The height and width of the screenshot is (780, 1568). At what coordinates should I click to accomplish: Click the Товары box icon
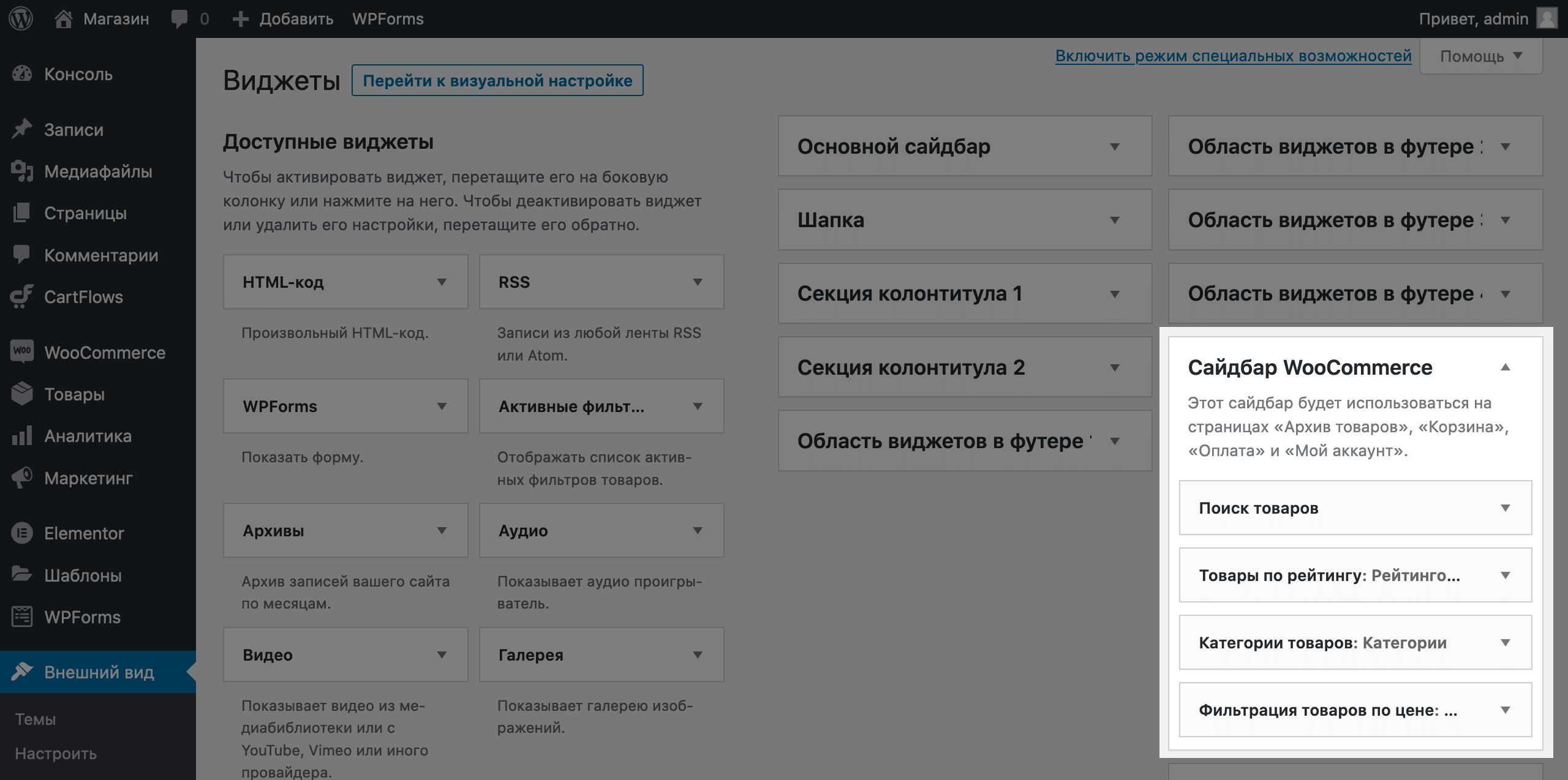click(22, 393)
